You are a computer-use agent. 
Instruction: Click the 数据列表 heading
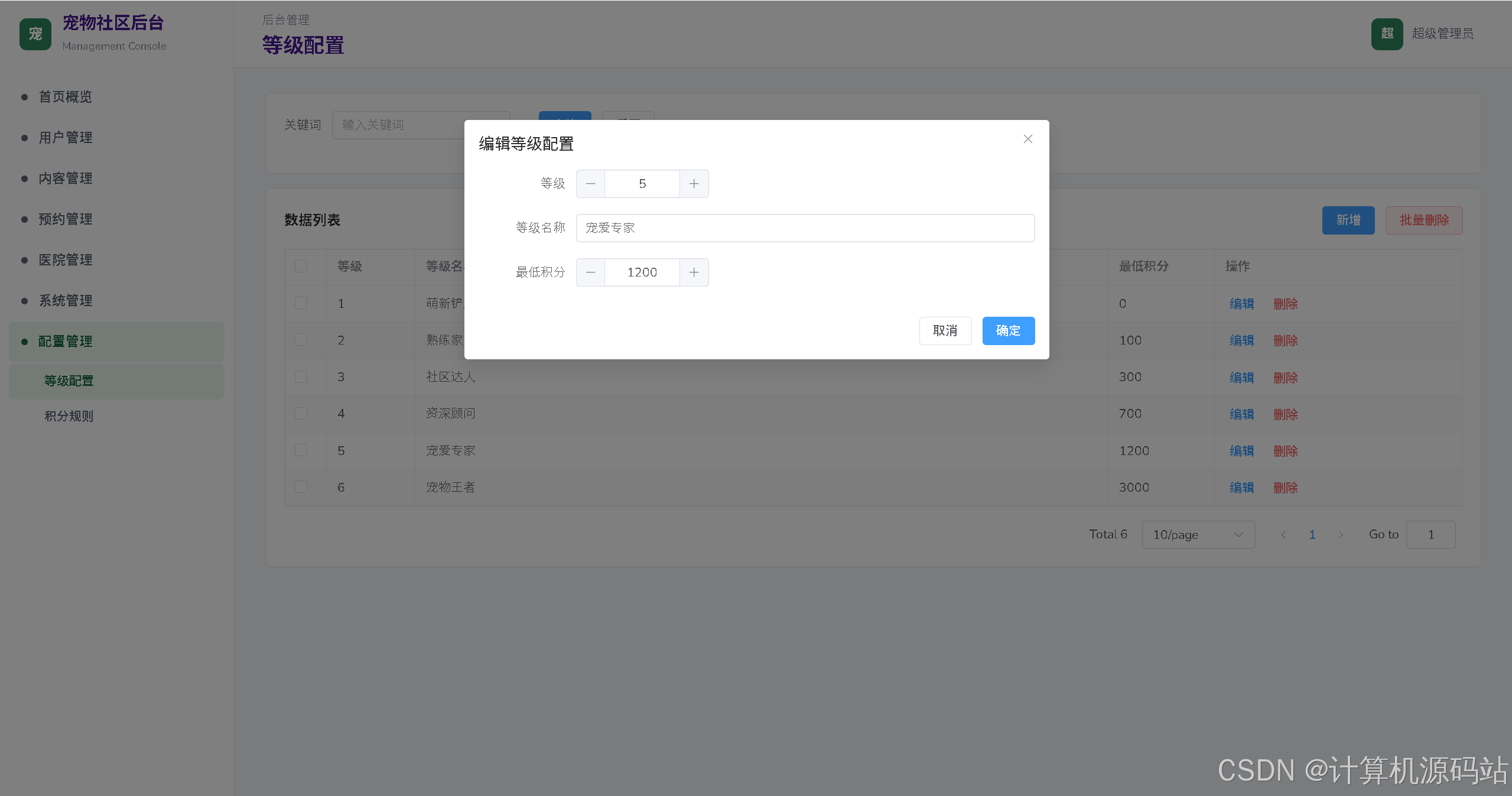click(x=312, y=220)
